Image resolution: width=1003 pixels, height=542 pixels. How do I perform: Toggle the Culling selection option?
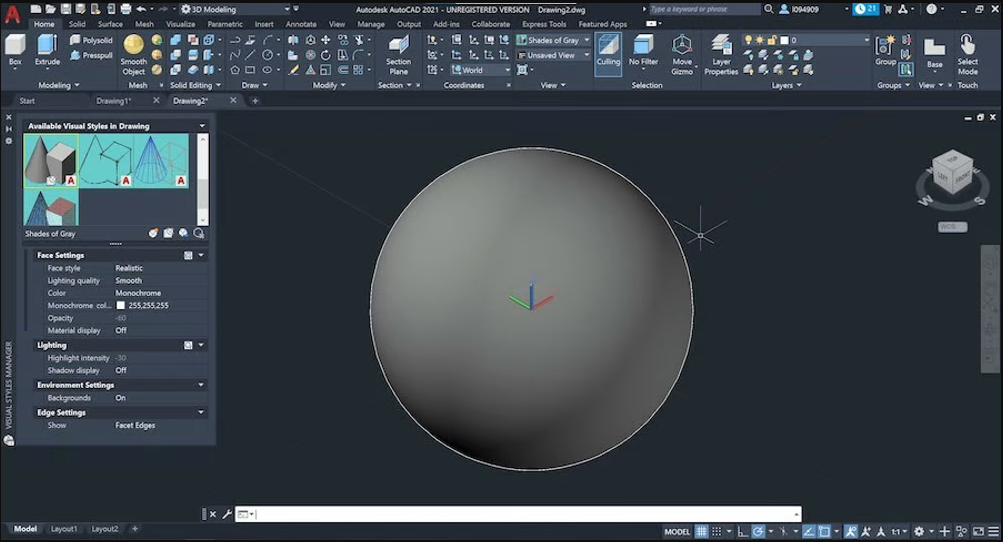click(x=608, y=49)
